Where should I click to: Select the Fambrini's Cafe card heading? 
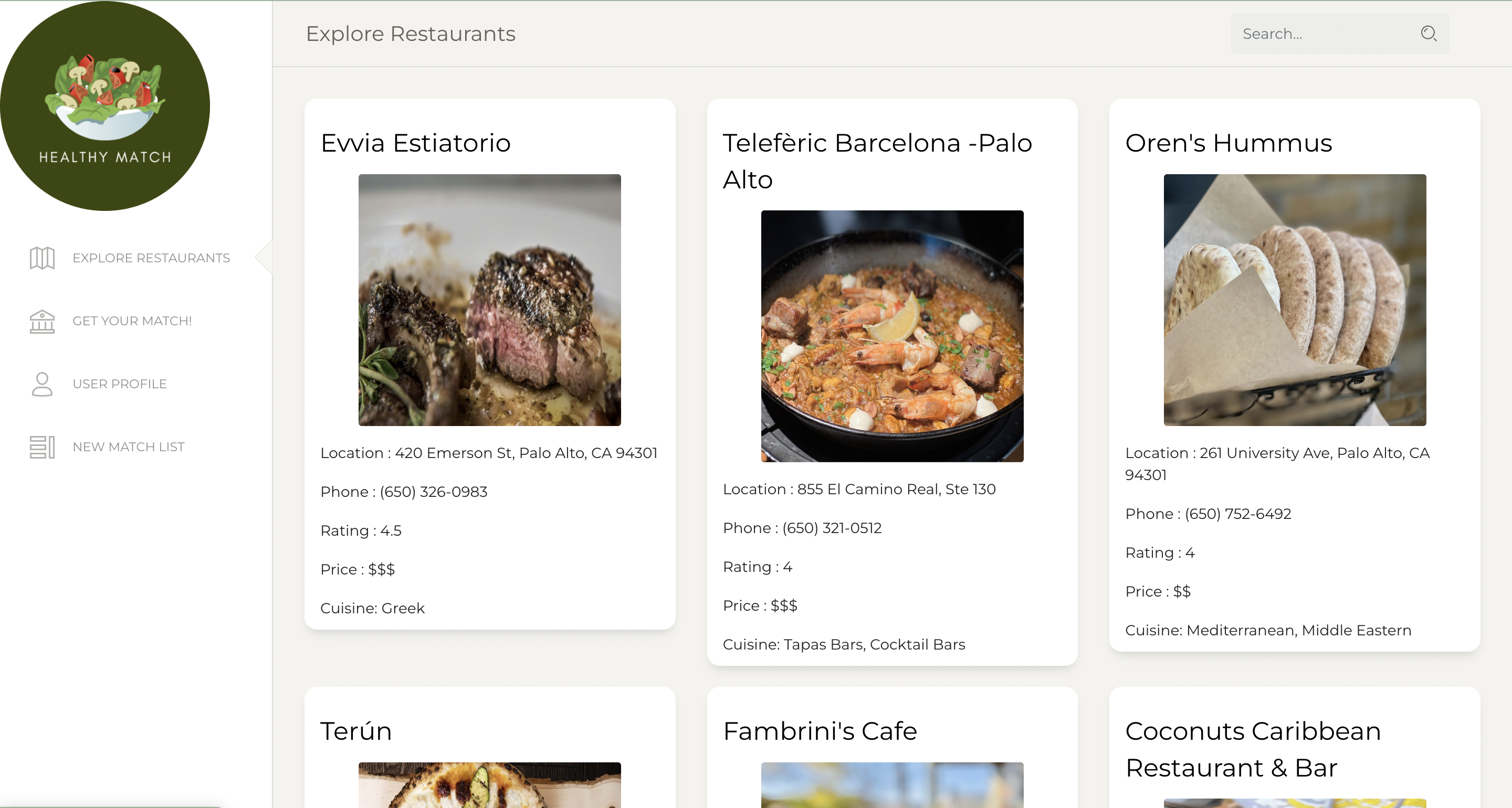click(x=820, y=731)
